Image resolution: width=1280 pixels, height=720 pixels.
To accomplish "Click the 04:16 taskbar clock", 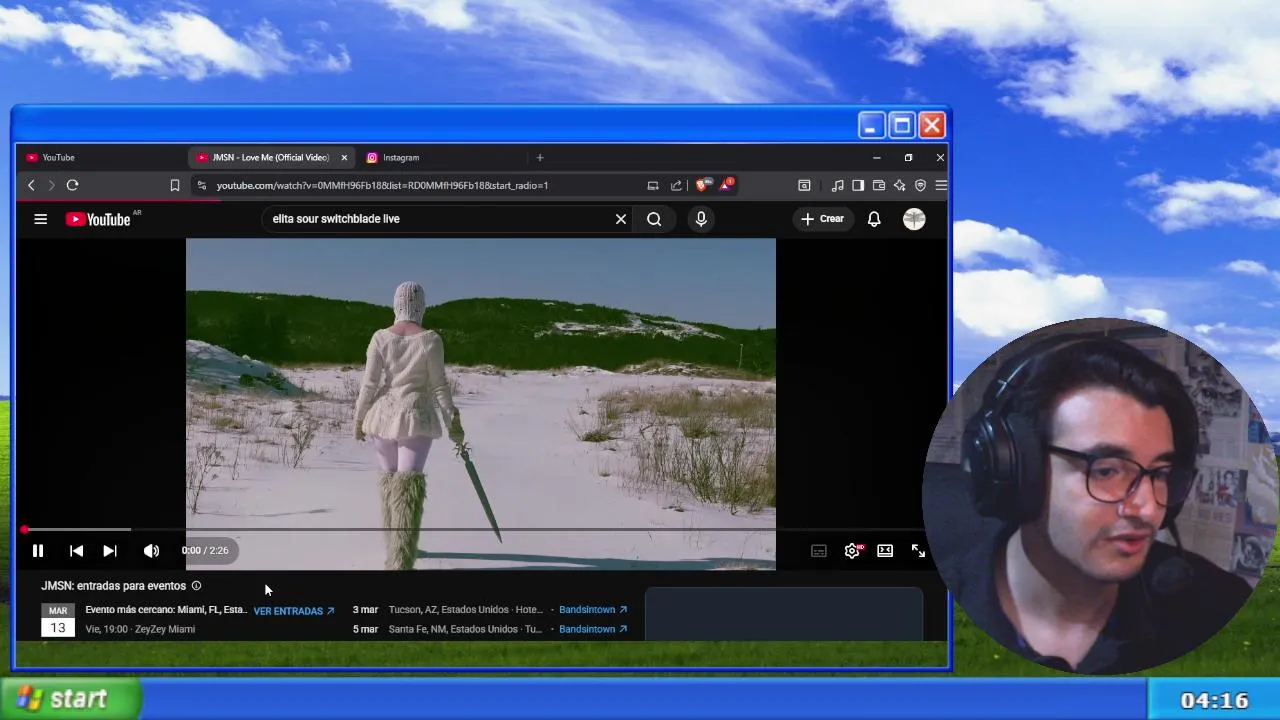I will (1214, 701).
